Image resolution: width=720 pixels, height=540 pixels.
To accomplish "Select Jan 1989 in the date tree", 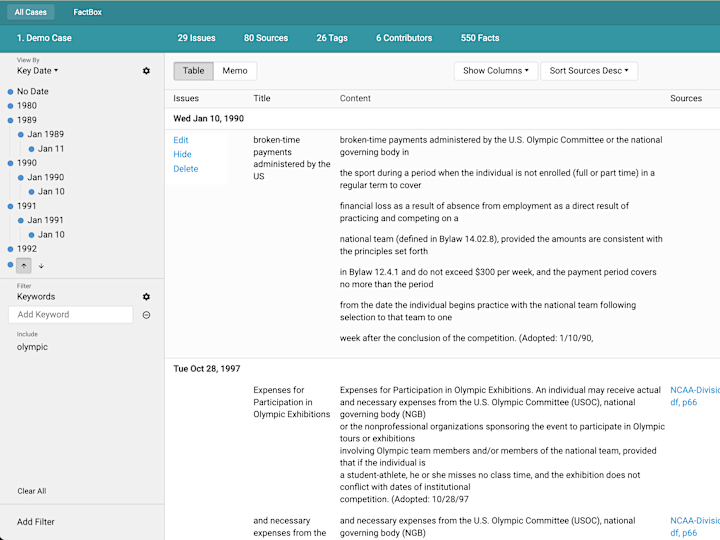I will (x=45, y=134).
